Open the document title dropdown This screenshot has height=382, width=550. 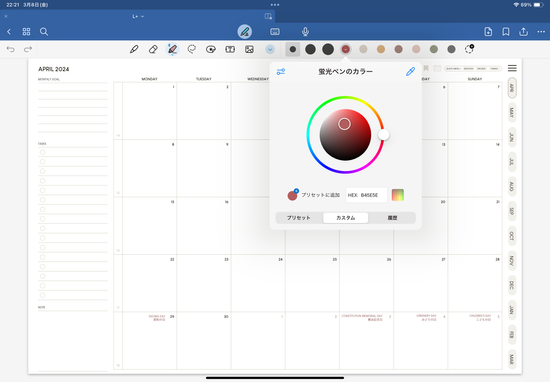coord(138,16)
